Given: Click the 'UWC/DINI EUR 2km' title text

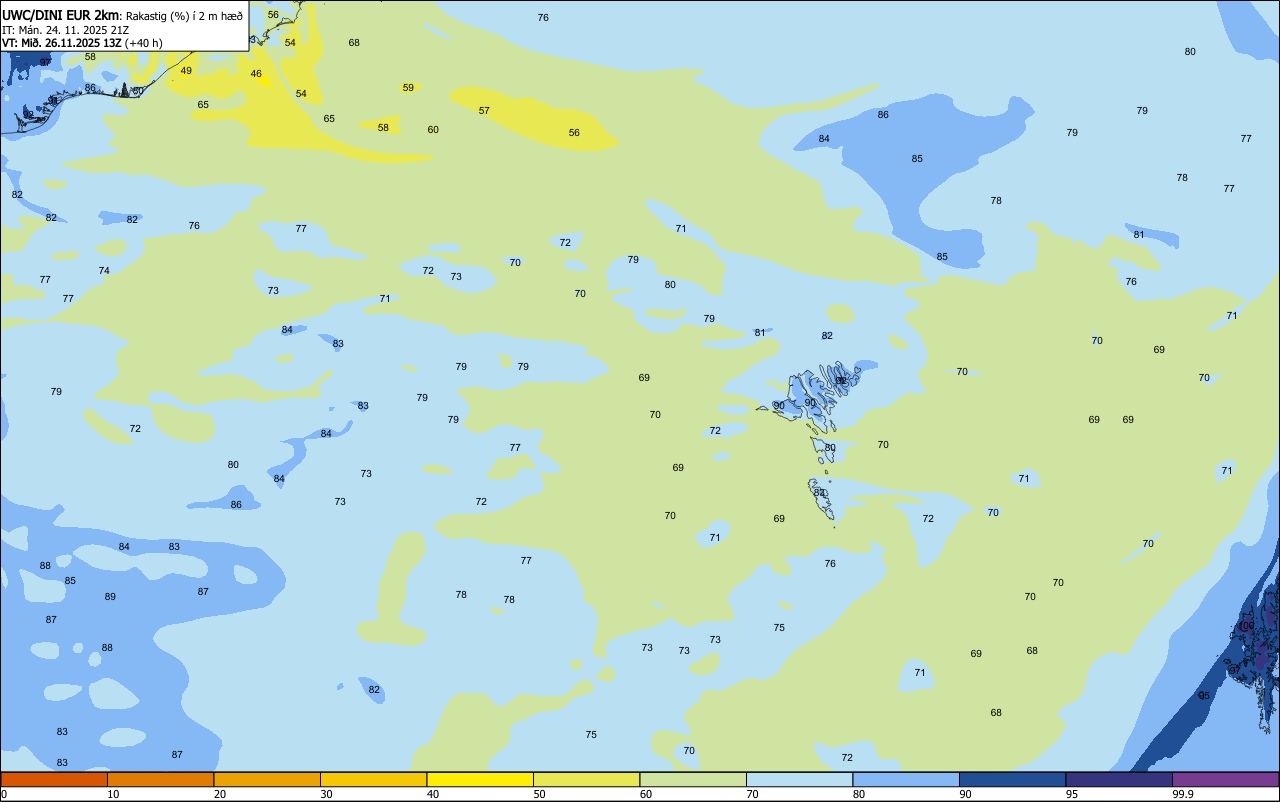Looking at the screenshot, I should pyautogui.click(x=60, y=14).
